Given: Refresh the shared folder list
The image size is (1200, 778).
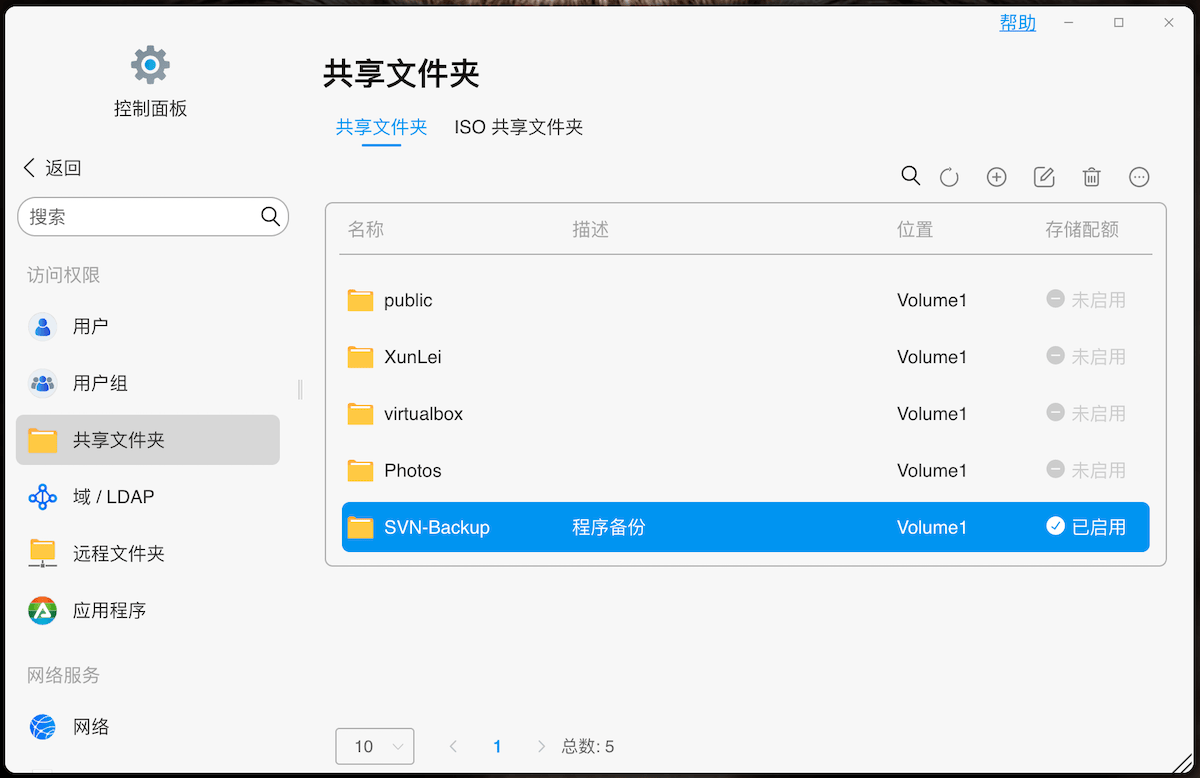Looking at the screenshot, I should (x=948, y=176).
